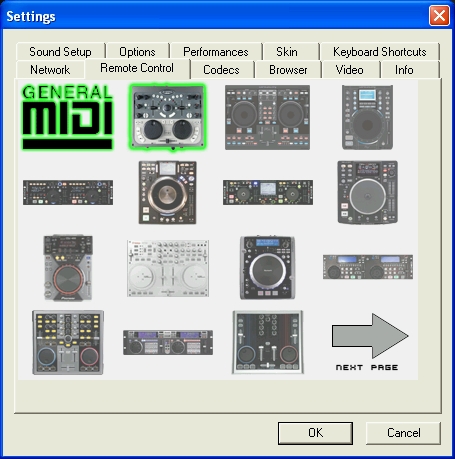This screenshot has width=455, height=459.
Task: Select the rack-mount controller with purple displays
Action: coord(168,342)
